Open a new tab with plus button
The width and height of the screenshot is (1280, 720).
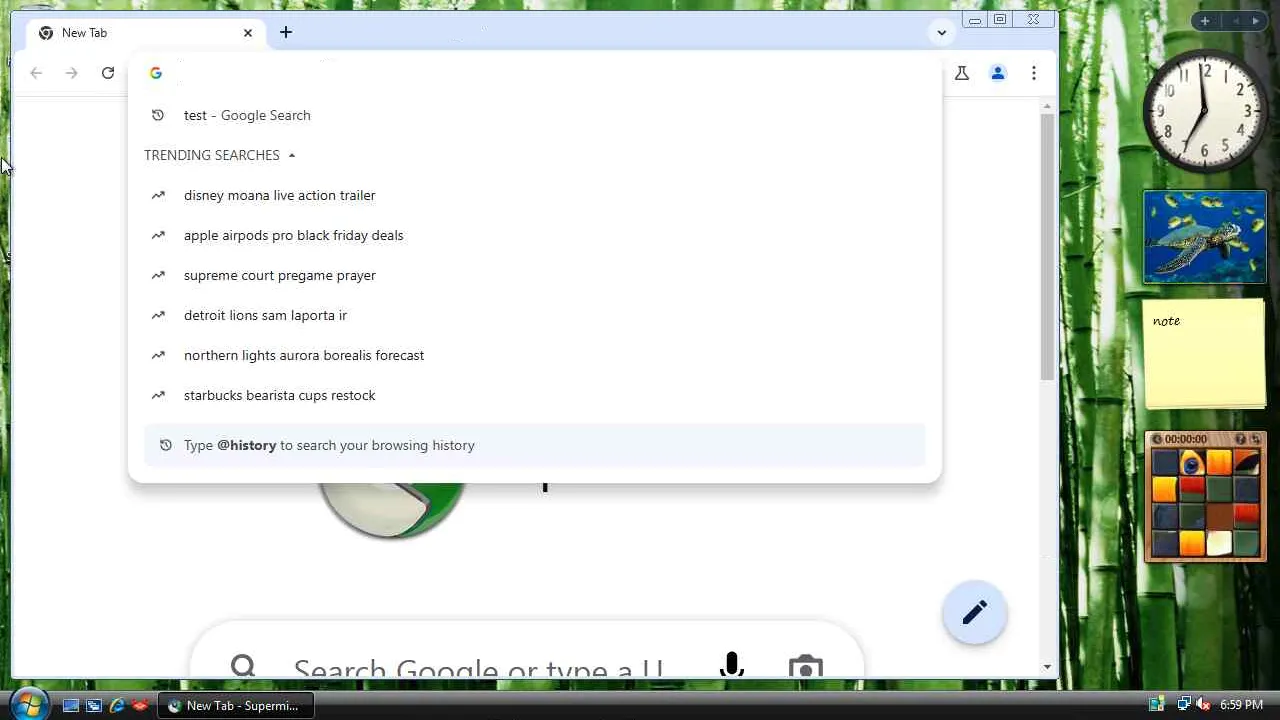click(x=286, y=33)
